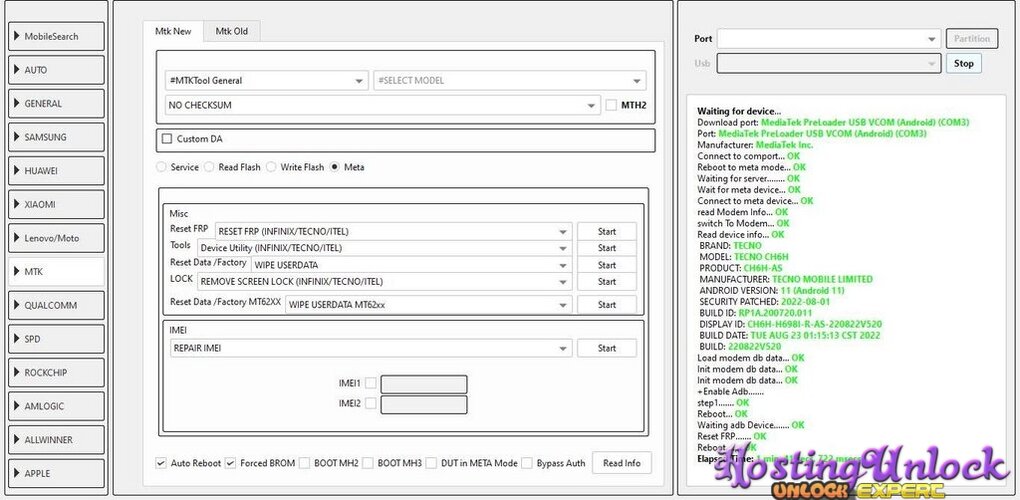1020x500 pixels.
Task: Start the REPAIR IMEI operation
Action: point(607,348)
